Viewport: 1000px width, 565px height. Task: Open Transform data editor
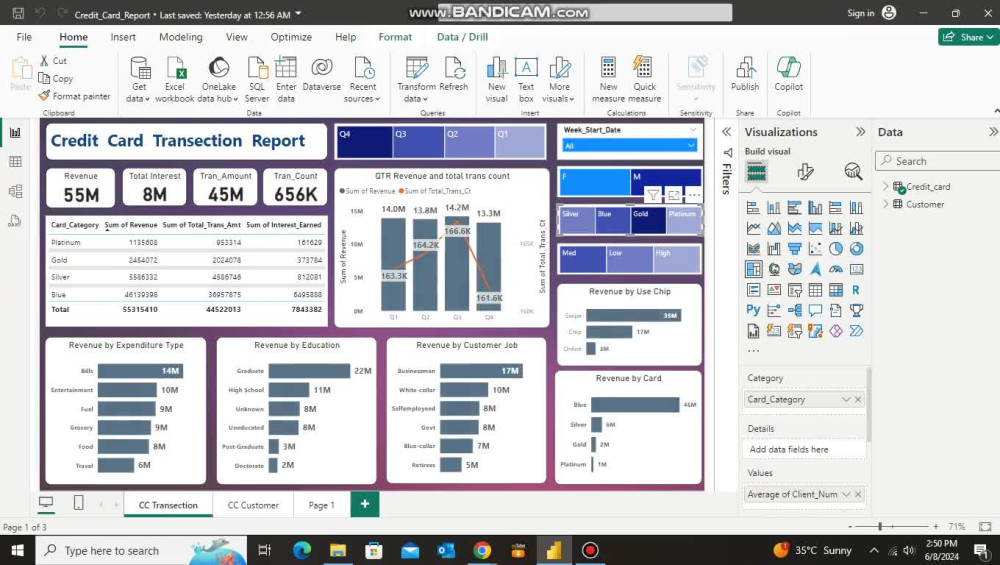point(416,79)
